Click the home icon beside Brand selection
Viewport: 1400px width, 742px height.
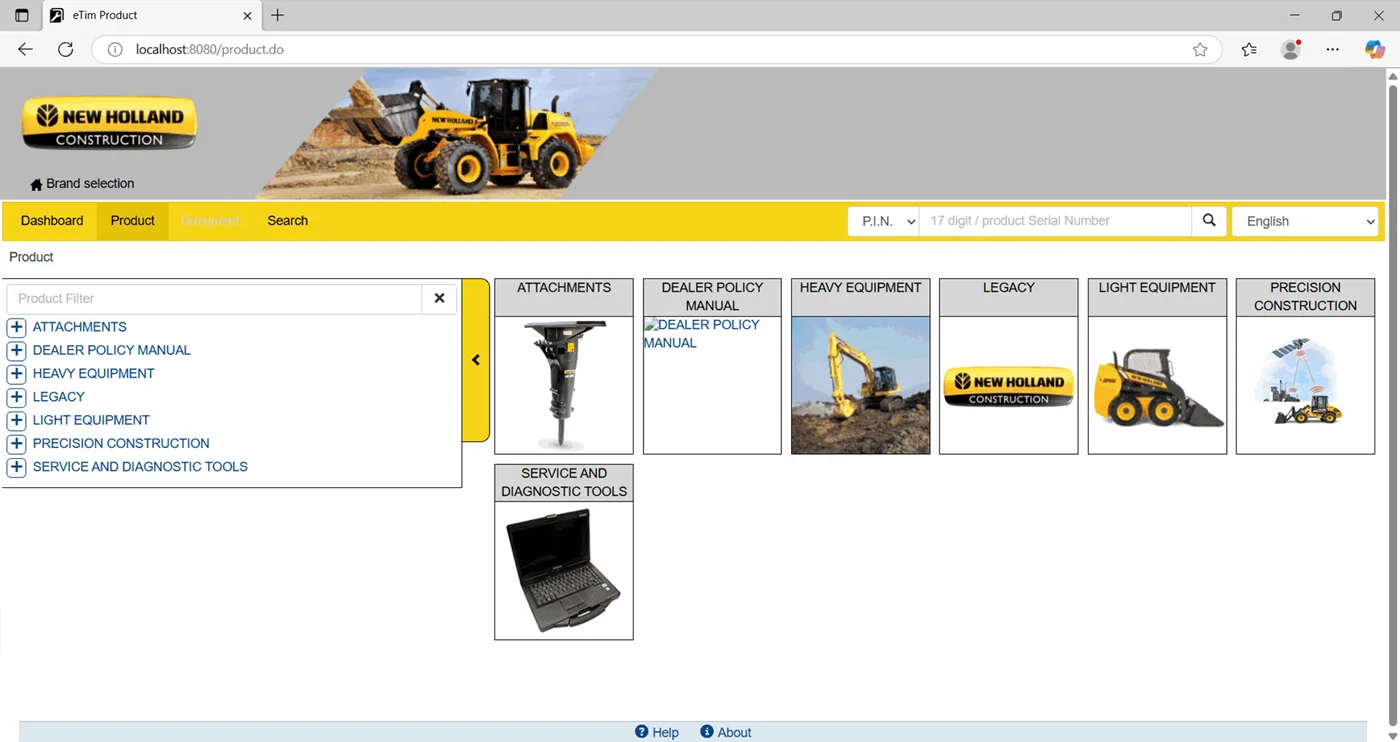(36, 184)
